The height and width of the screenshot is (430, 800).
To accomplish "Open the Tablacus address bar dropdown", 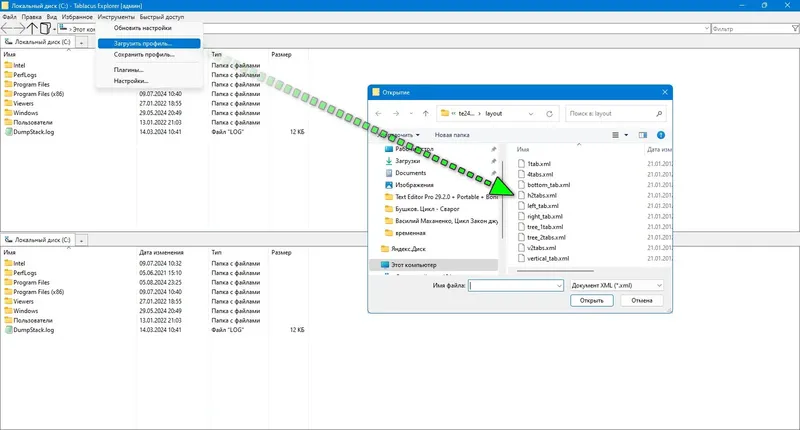I will click(x=706, y=29).
